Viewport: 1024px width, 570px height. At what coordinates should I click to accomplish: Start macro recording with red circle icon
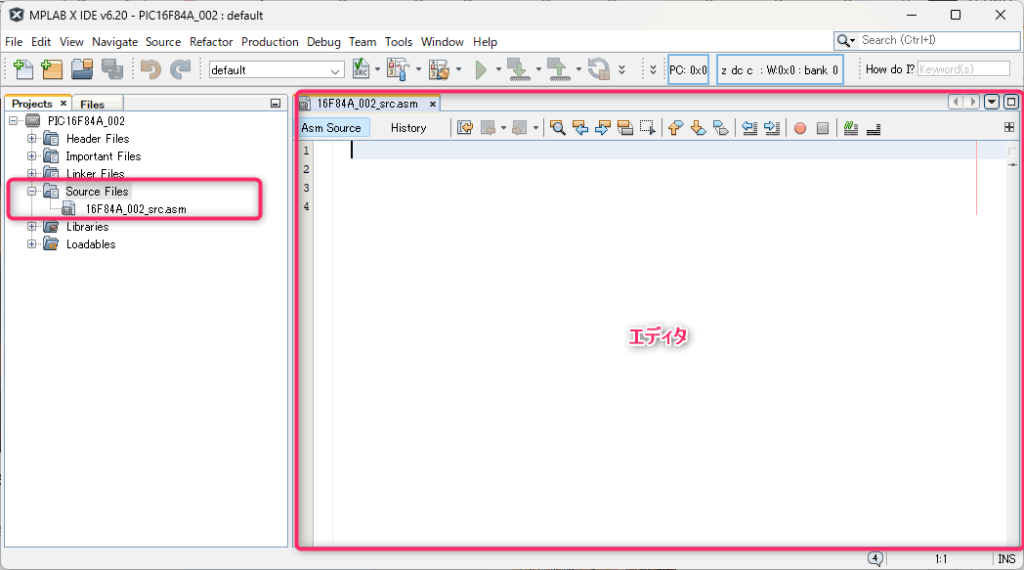pos(800,129)
